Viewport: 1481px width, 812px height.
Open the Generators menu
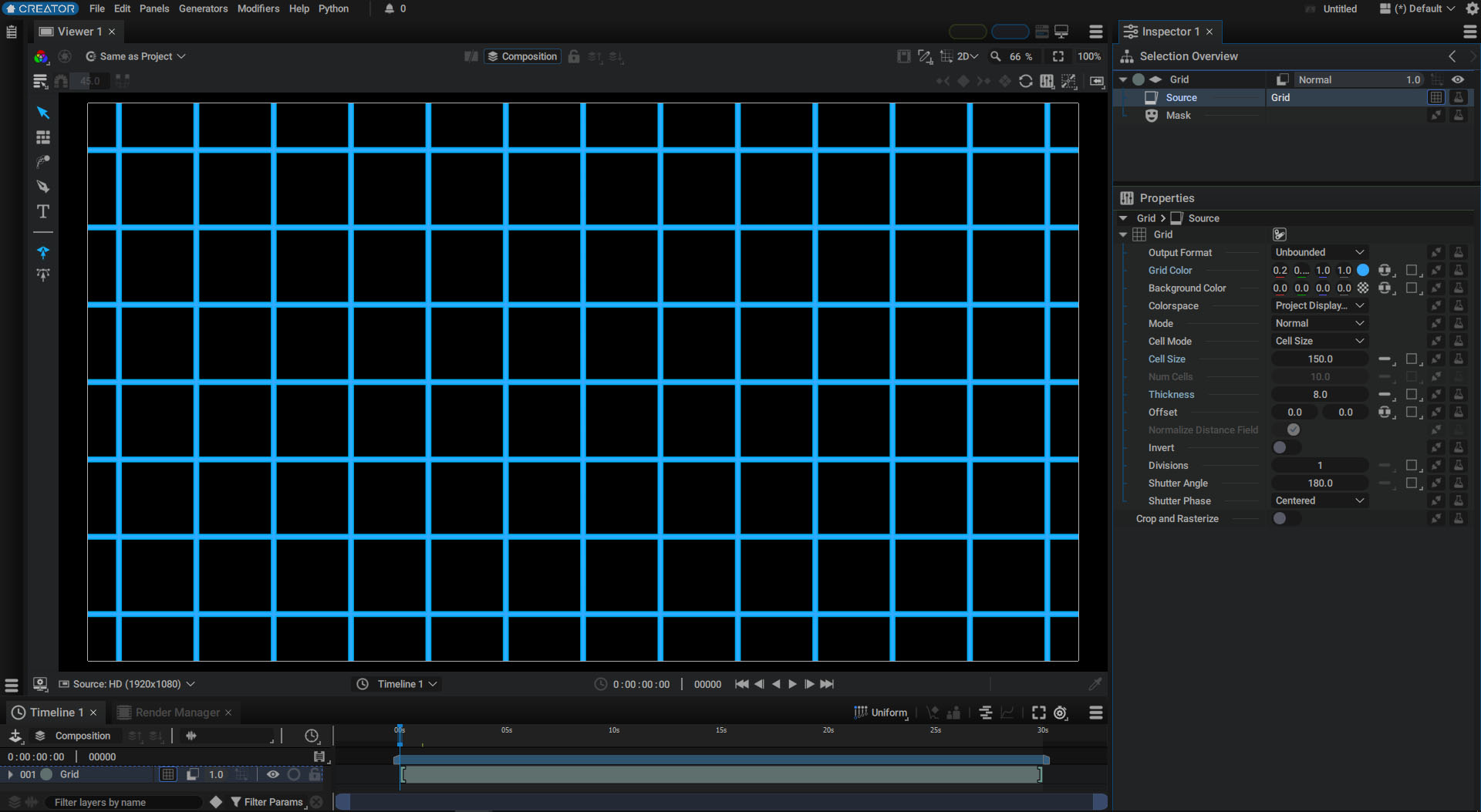coord(203,8)
